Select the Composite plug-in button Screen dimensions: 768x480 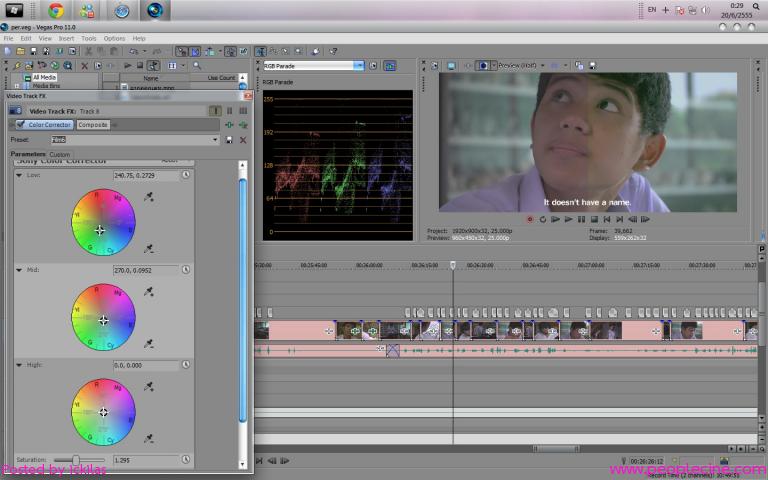point(93,125)
